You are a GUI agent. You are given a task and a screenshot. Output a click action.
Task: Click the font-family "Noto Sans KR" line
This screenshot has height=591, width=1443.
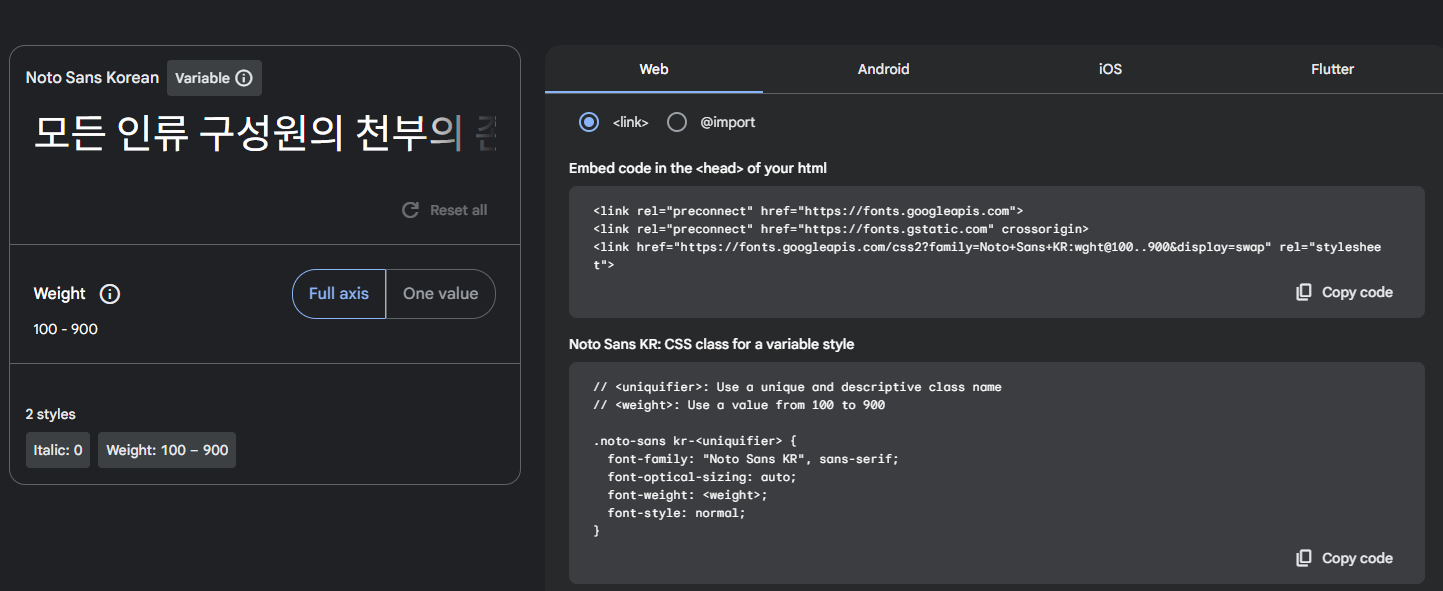click(753, 459)
